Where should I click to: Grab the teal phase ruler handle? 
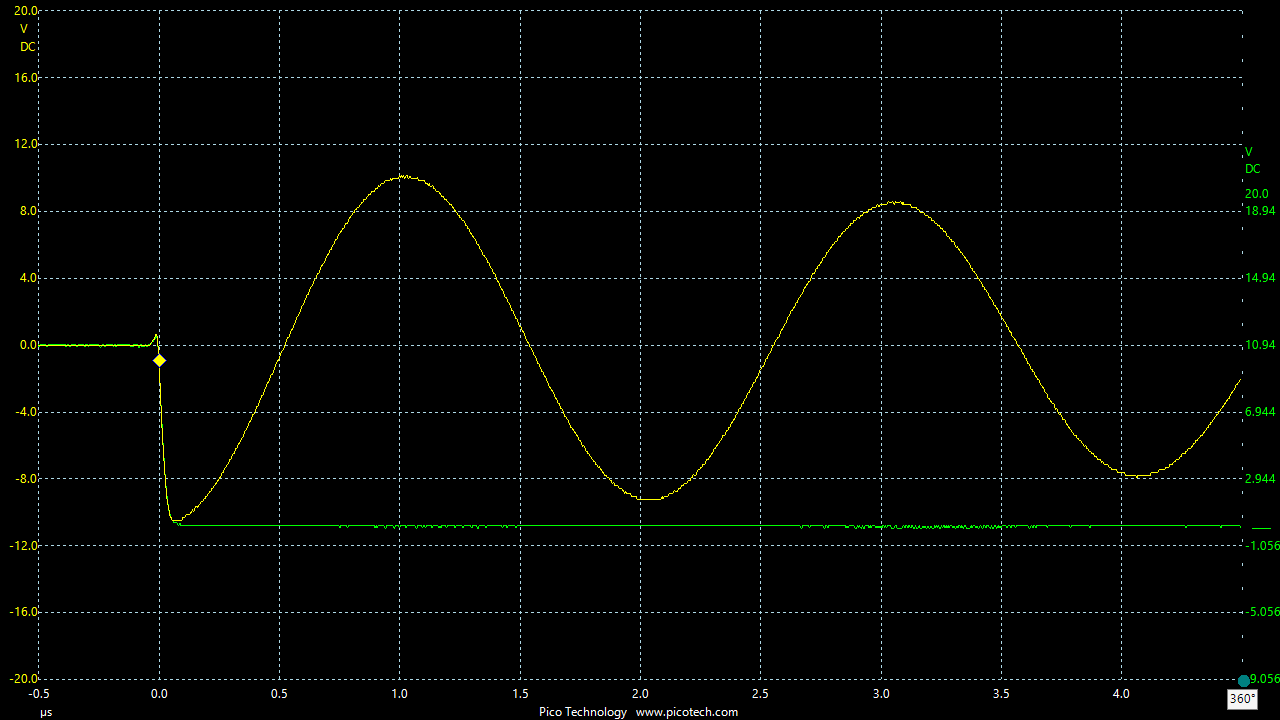pyautogui.click(x=1243, y=681)
